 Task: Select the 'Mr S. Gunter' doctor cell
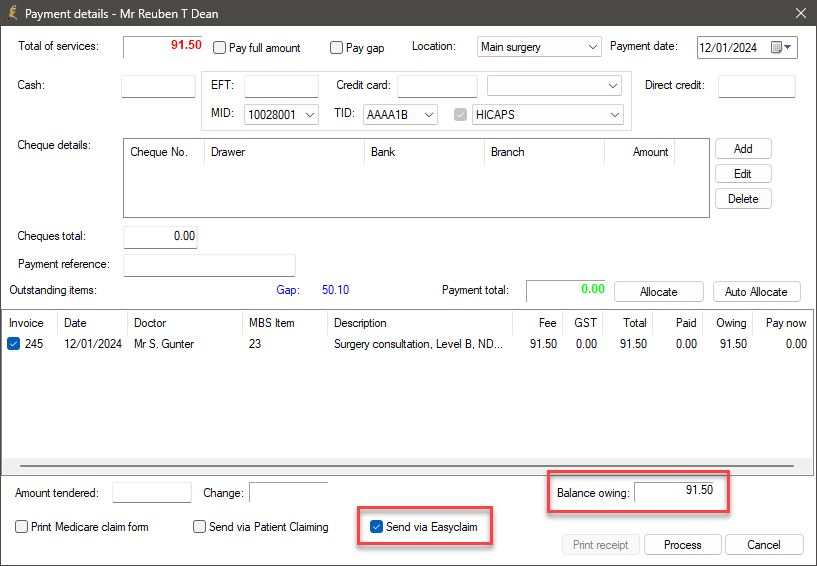tap(164, 344)
